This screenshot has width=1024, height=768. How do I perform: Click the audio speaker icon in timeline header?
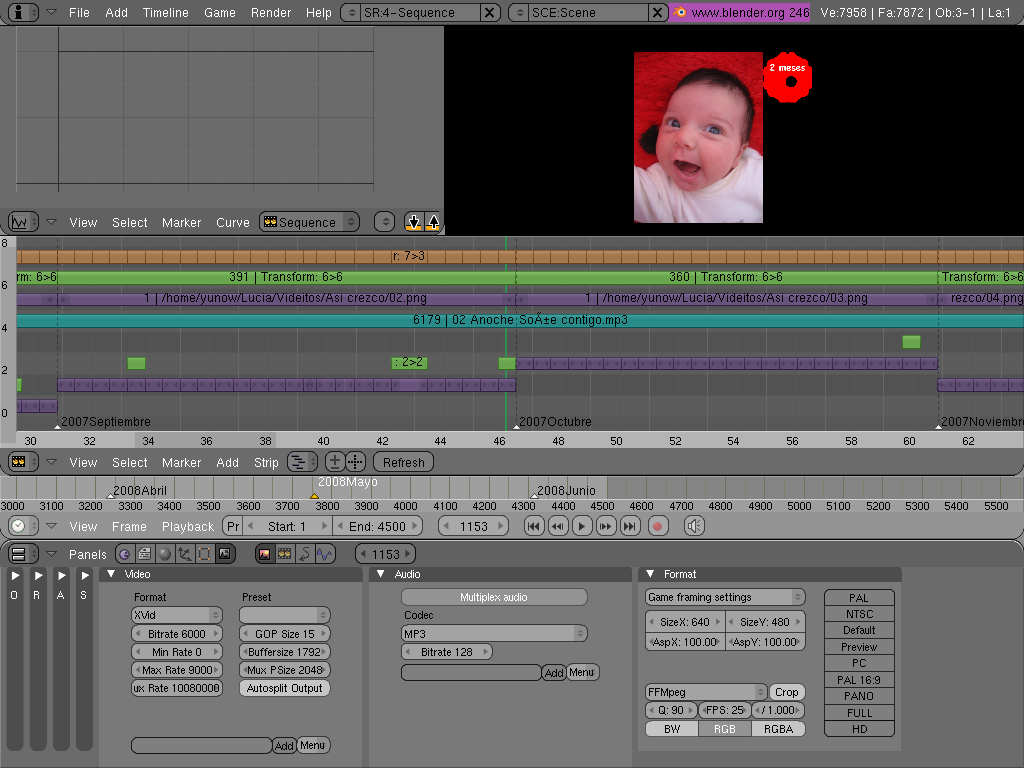click(x=694, y=526)
